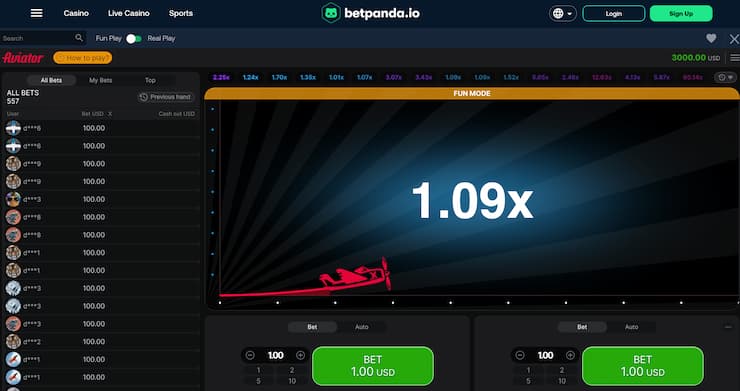This screenshot has width=740, height=391.
Task: Choose quick amount 5 in first bet panel
Action: [258, 381]
